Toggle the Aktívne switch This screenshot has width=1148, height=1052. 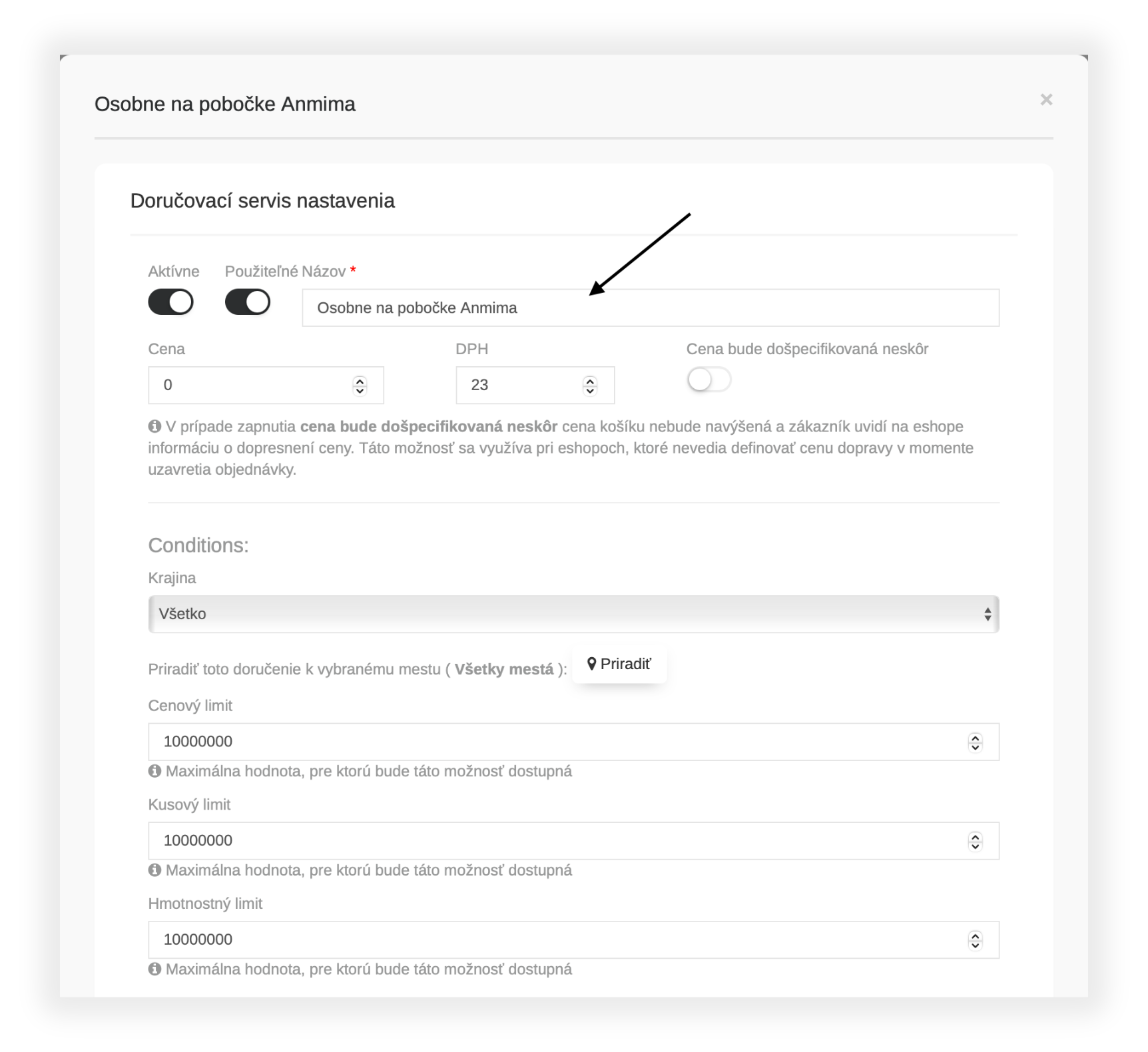[x=170, y=302]
